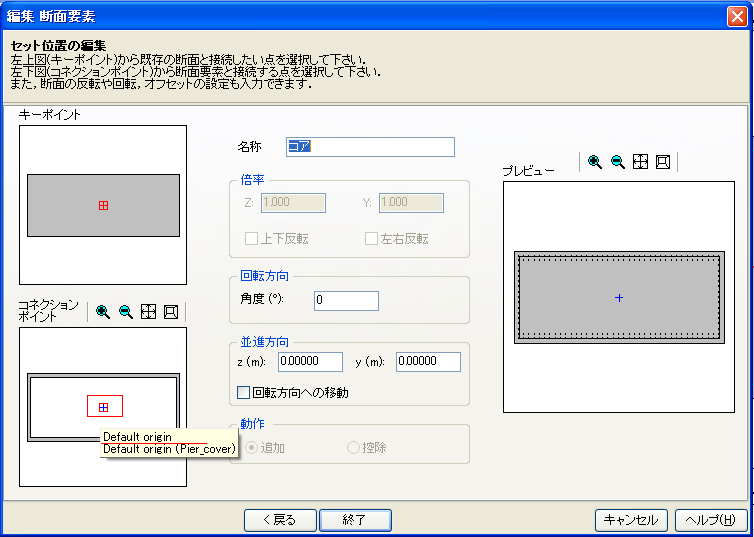Fit connection point view to window icon
Image resolution: width=754 pixels, height=537 pixels.
149,312
